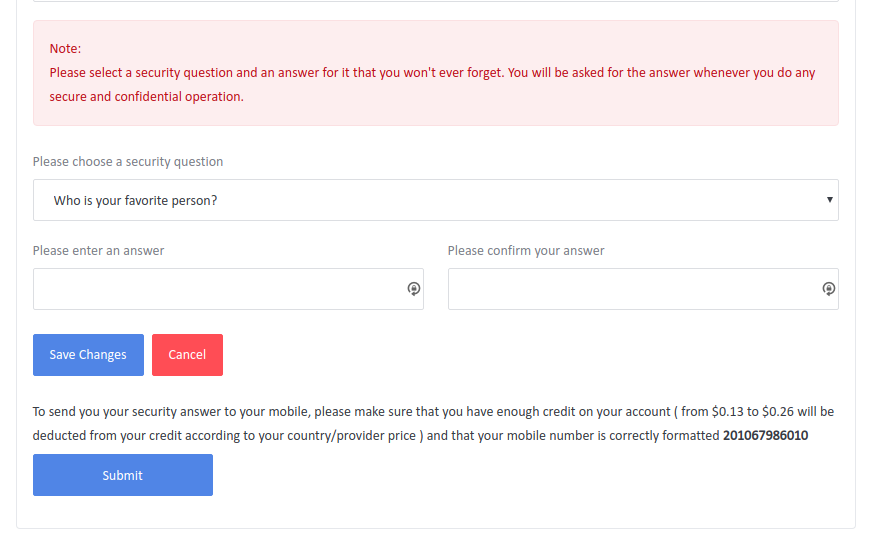Click the '$0.26' price text
This screenshot has height=539, width=874.
click(778, 411)
